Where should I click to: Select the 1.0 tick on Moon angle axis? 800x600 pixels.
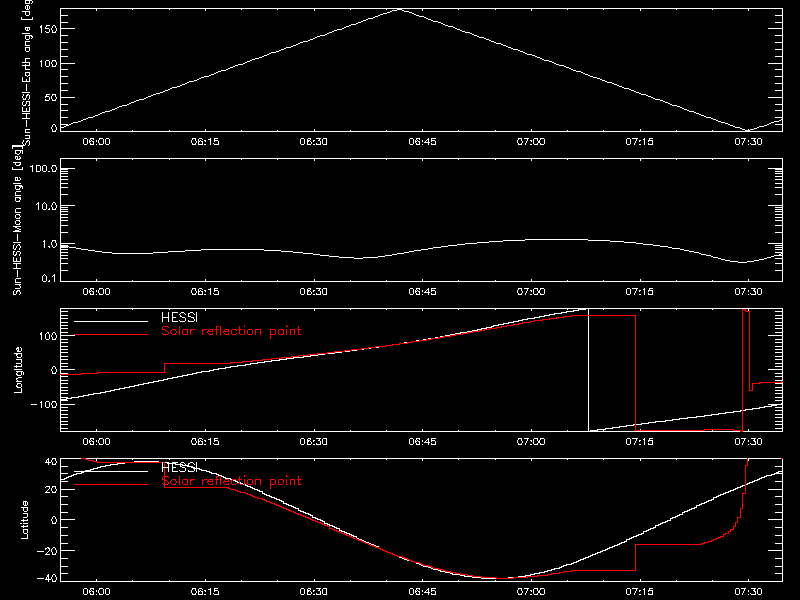click(49, 244)
